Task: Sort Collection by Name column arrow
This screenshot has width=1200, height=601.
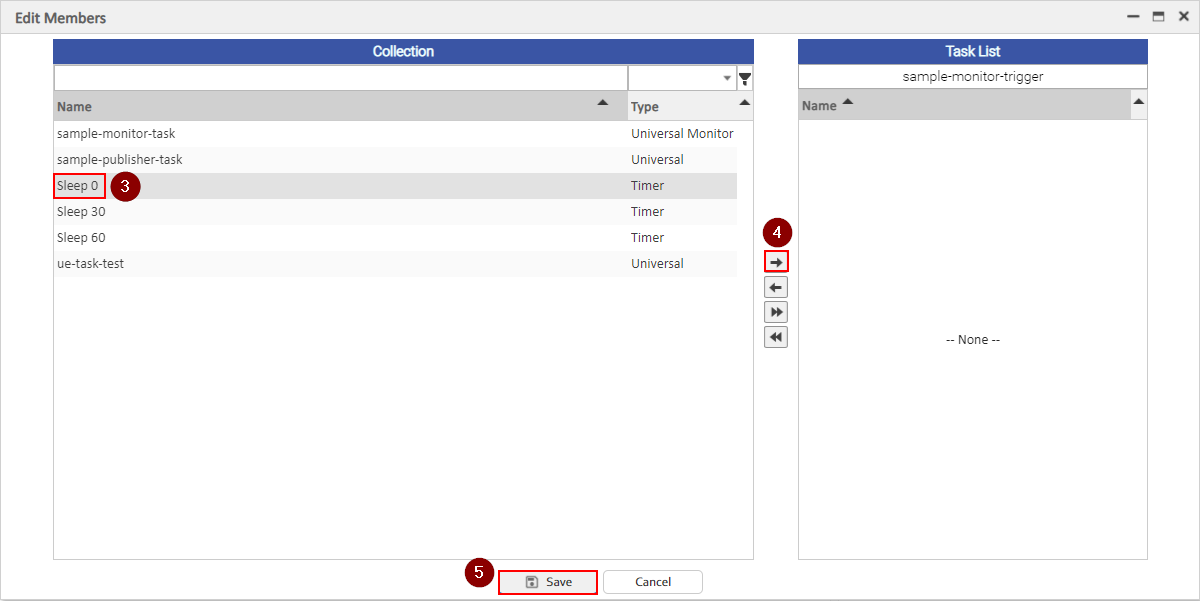Action: coord(602,103)
